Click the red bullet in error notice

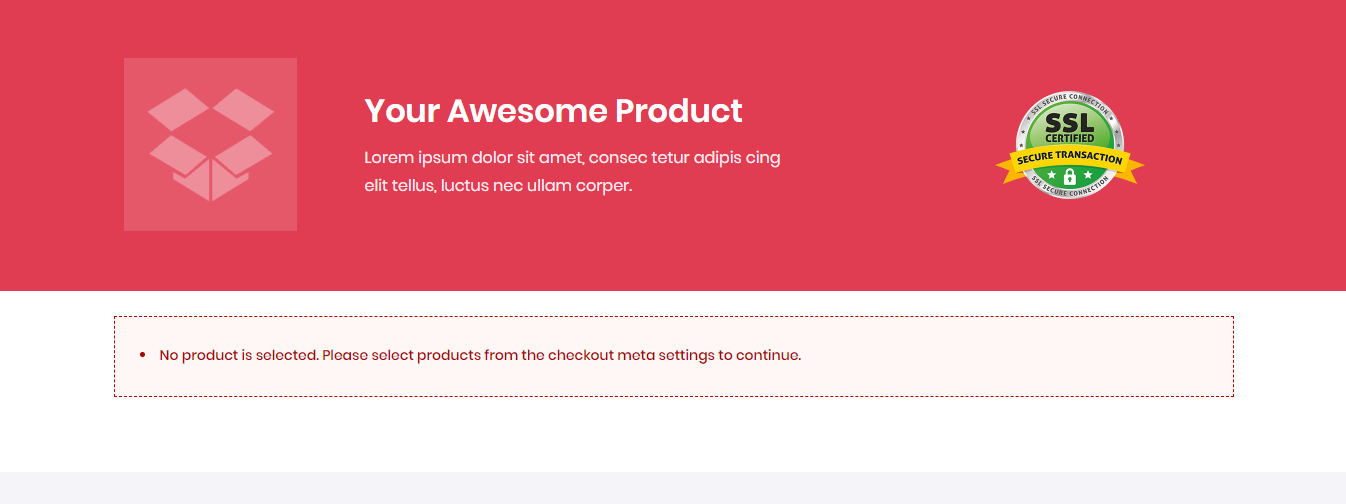[x=142, y=355]
